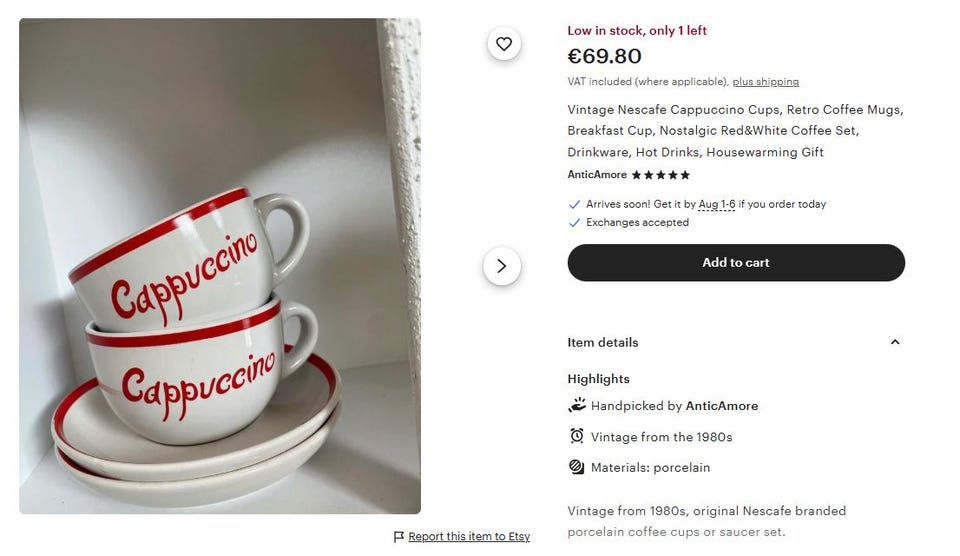Click the checkmark beside Exchanges accepted
The image size is (960, 556).
pos(574,222)
